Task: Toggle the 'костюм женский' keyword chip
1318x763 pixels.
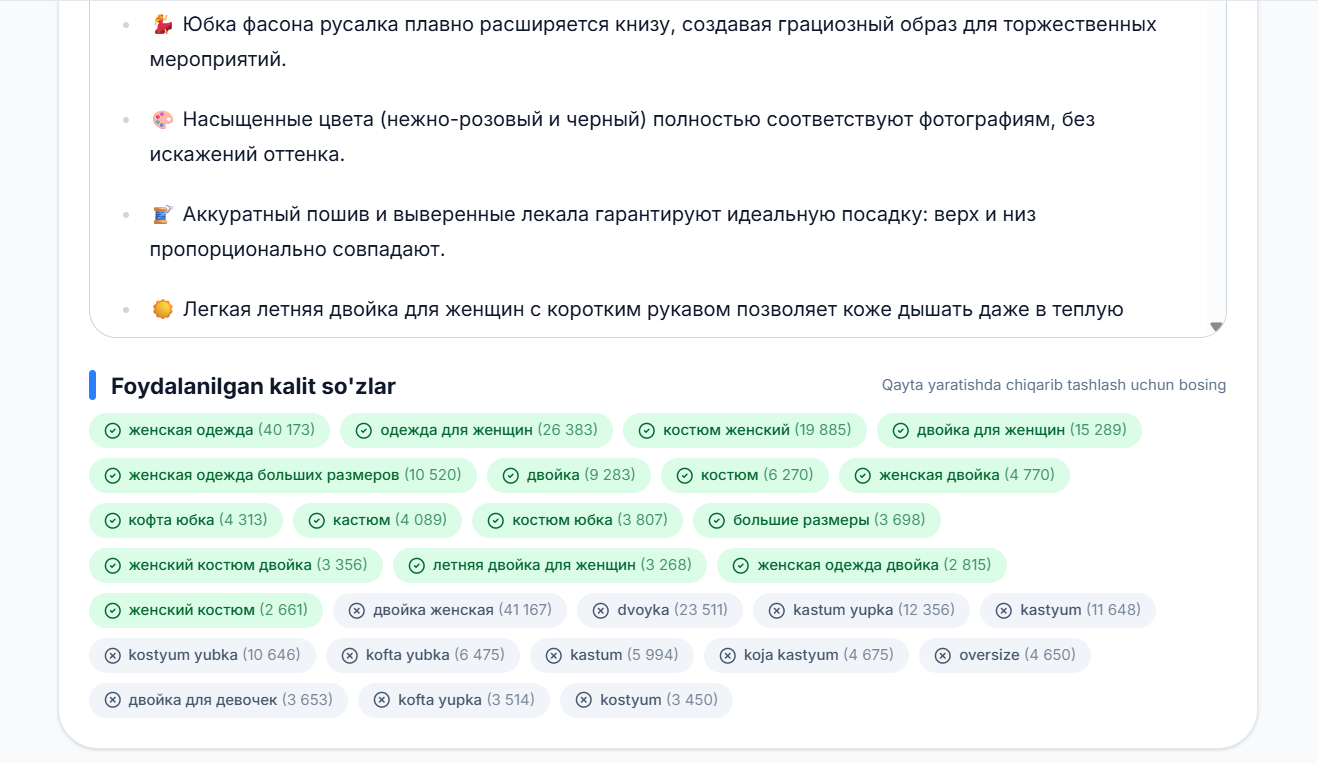Action: [745, 430]
